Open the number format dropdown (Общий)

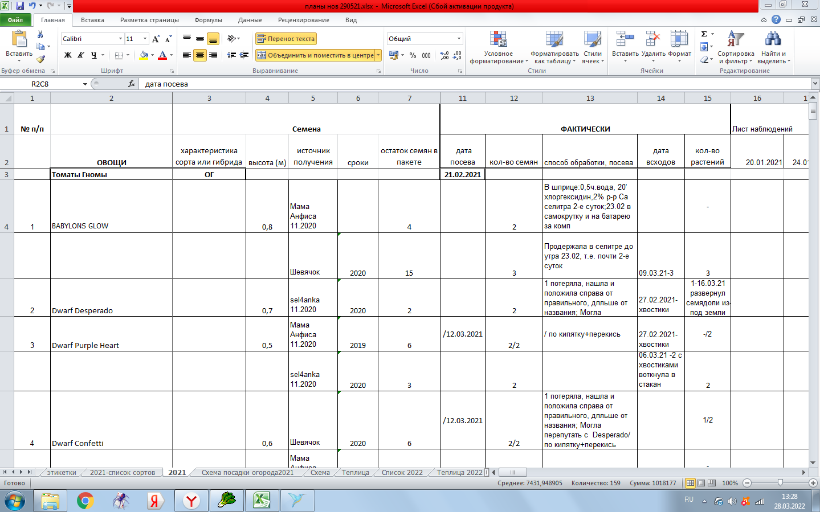tap(445, 38)
